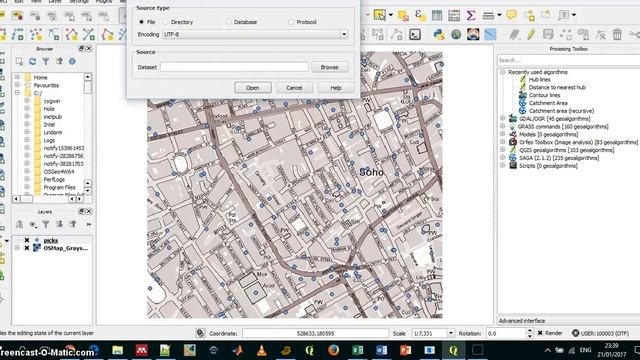This screenshot has height=360, width=640.
Task: Click the delete selected trash icon
Action: [617, 34]
